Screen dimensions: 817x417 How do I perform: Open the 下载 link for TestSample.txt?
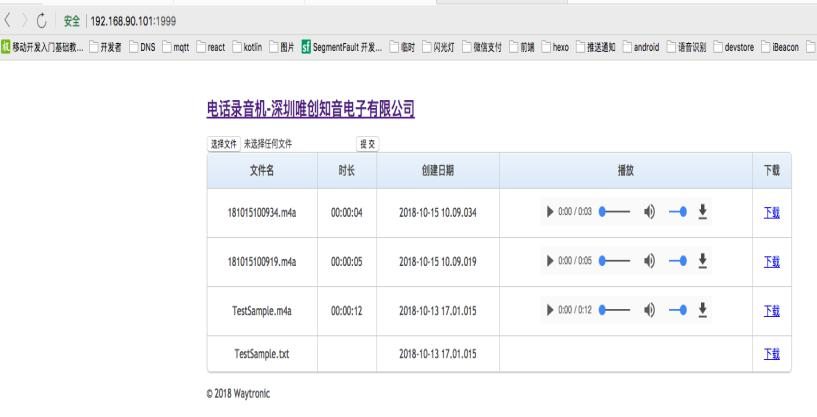(771, 354)
